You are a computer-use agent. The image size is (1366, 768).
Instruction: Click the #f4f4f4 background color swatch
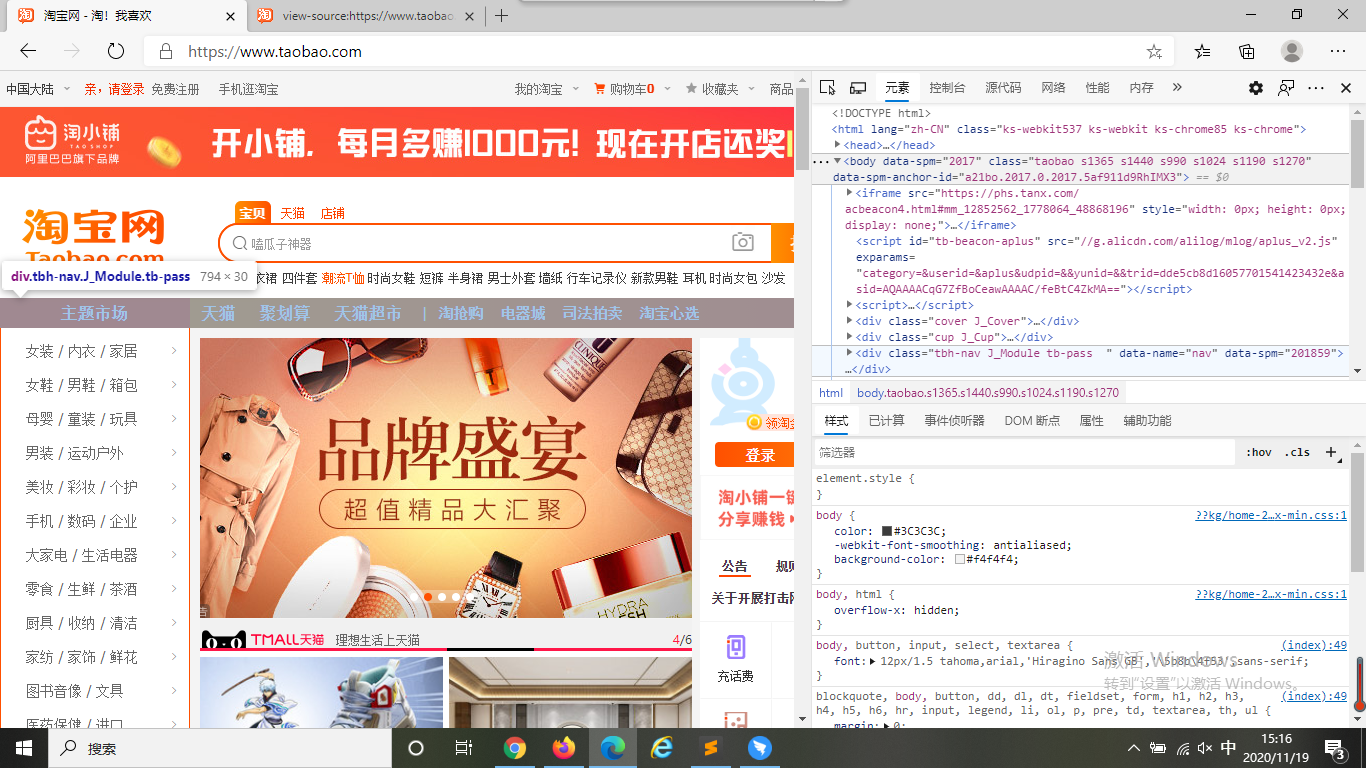(960, 559)
